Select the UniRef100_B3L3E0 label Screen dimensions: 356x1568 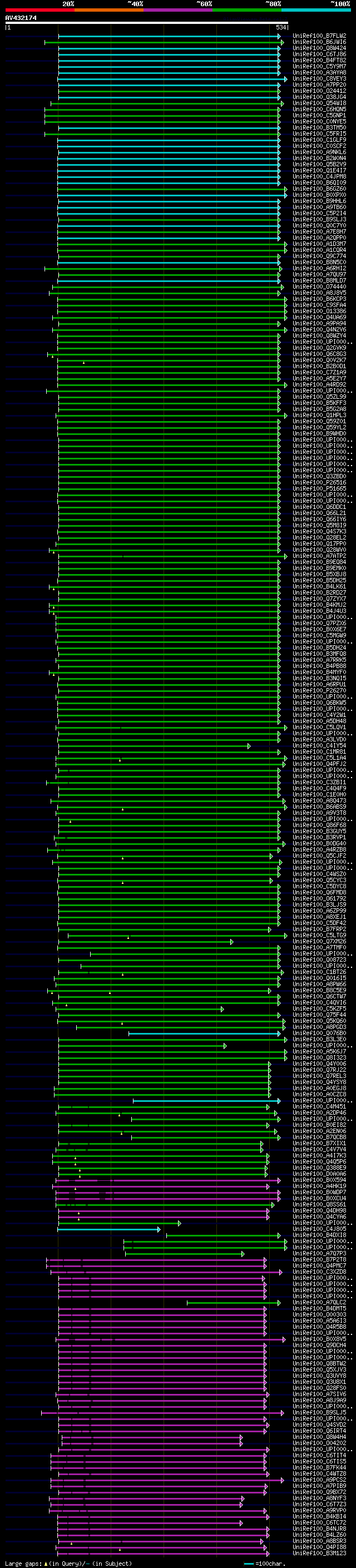[x=319, y=1040]
